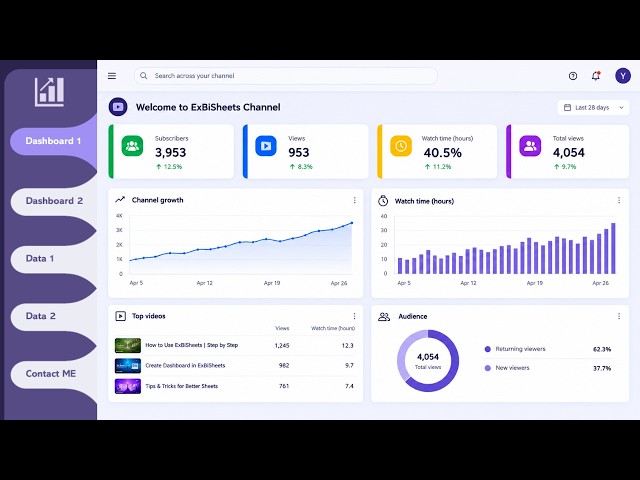Click the Views 953 card
The image size is (640, 480).
click(305, 151)
